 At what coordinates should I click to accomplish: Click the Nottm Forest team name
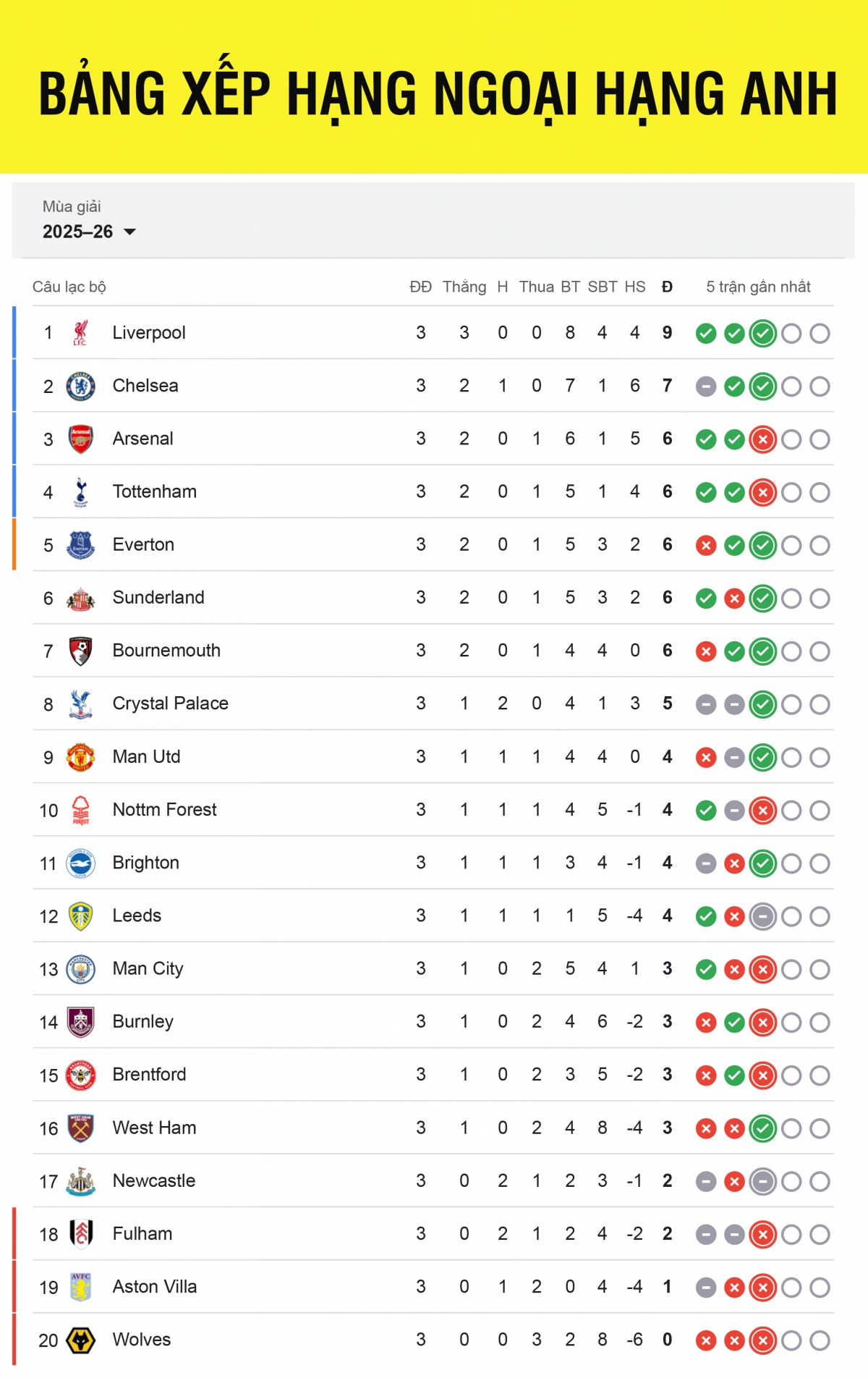point(164,810)
